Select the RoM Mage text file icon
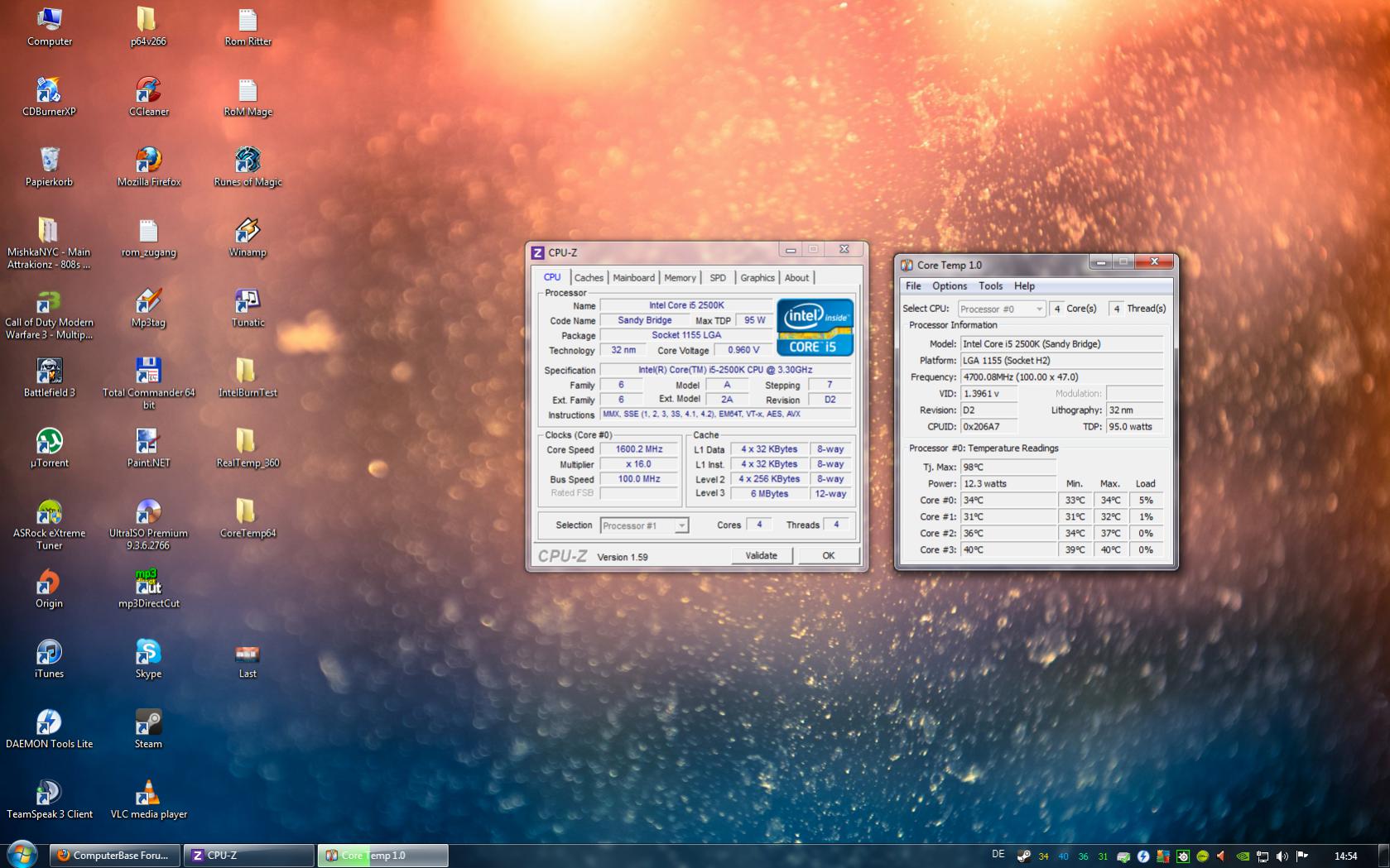The height and width of the screenshot is (868, 1390). click(x=248, y=97)
